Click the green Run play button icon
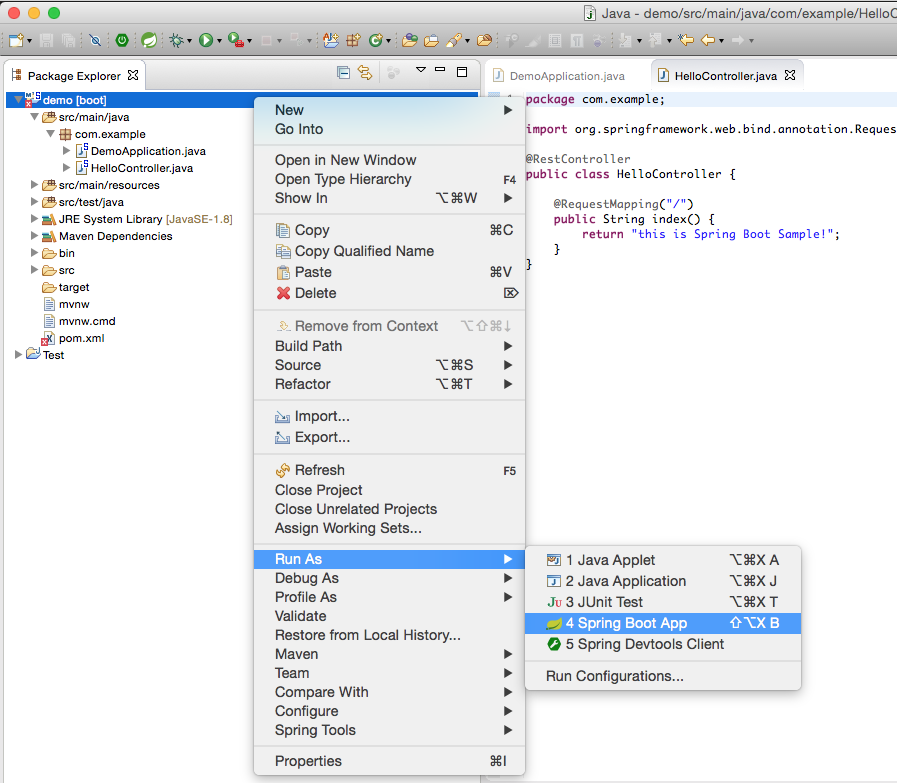This screenshot has width=897, height=783. pos(205,40)
